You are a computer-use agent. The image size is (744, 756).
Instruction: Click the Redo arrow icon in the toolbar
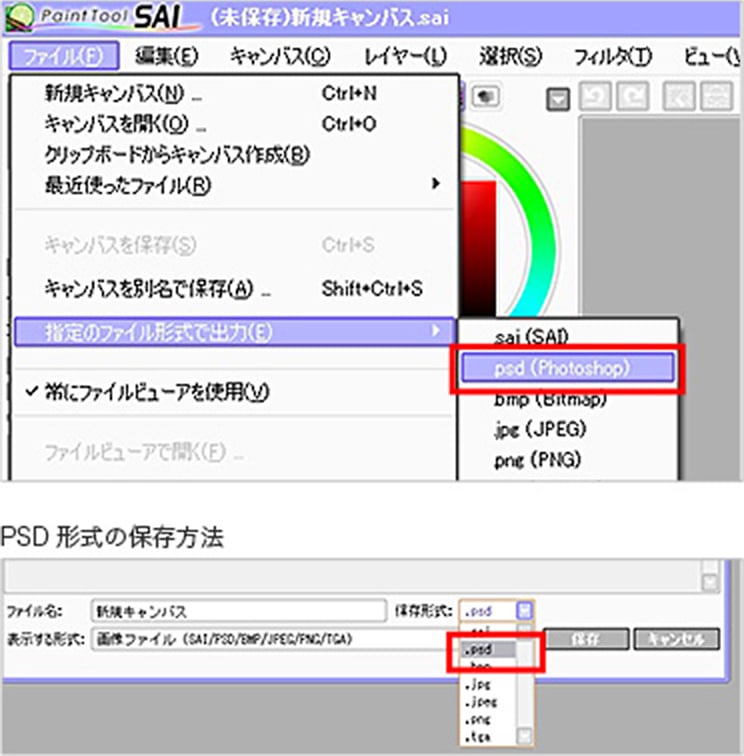[633, 96]
